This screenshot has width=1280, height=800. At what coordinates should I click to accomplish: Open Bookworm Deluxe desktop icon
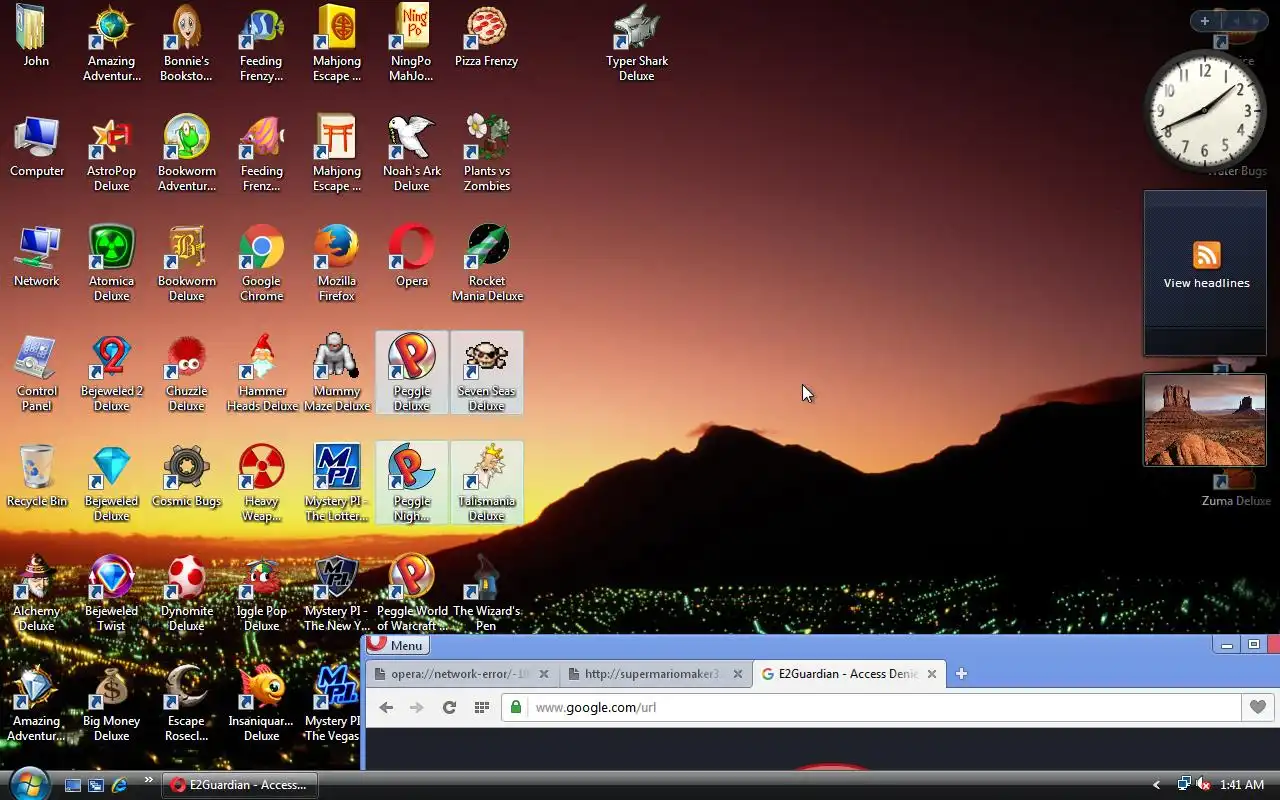point(186,263)
